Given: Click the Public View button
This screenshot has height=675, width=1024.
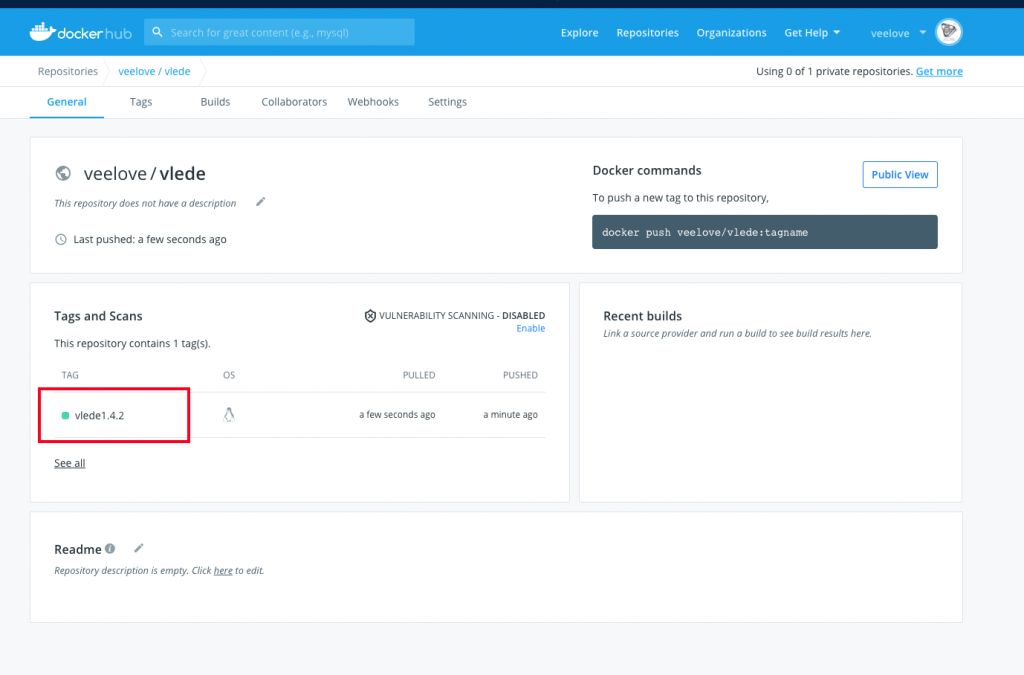Looking at the screenshot, I should pyautogui.click(x=900, y=174).
